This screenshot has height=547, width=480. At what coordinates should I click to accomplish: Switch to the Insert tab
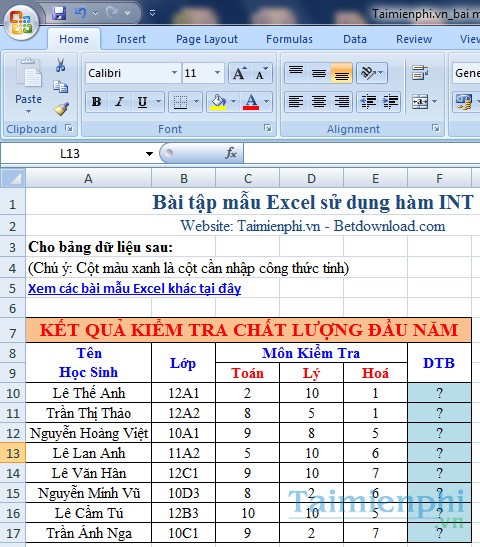131,39
